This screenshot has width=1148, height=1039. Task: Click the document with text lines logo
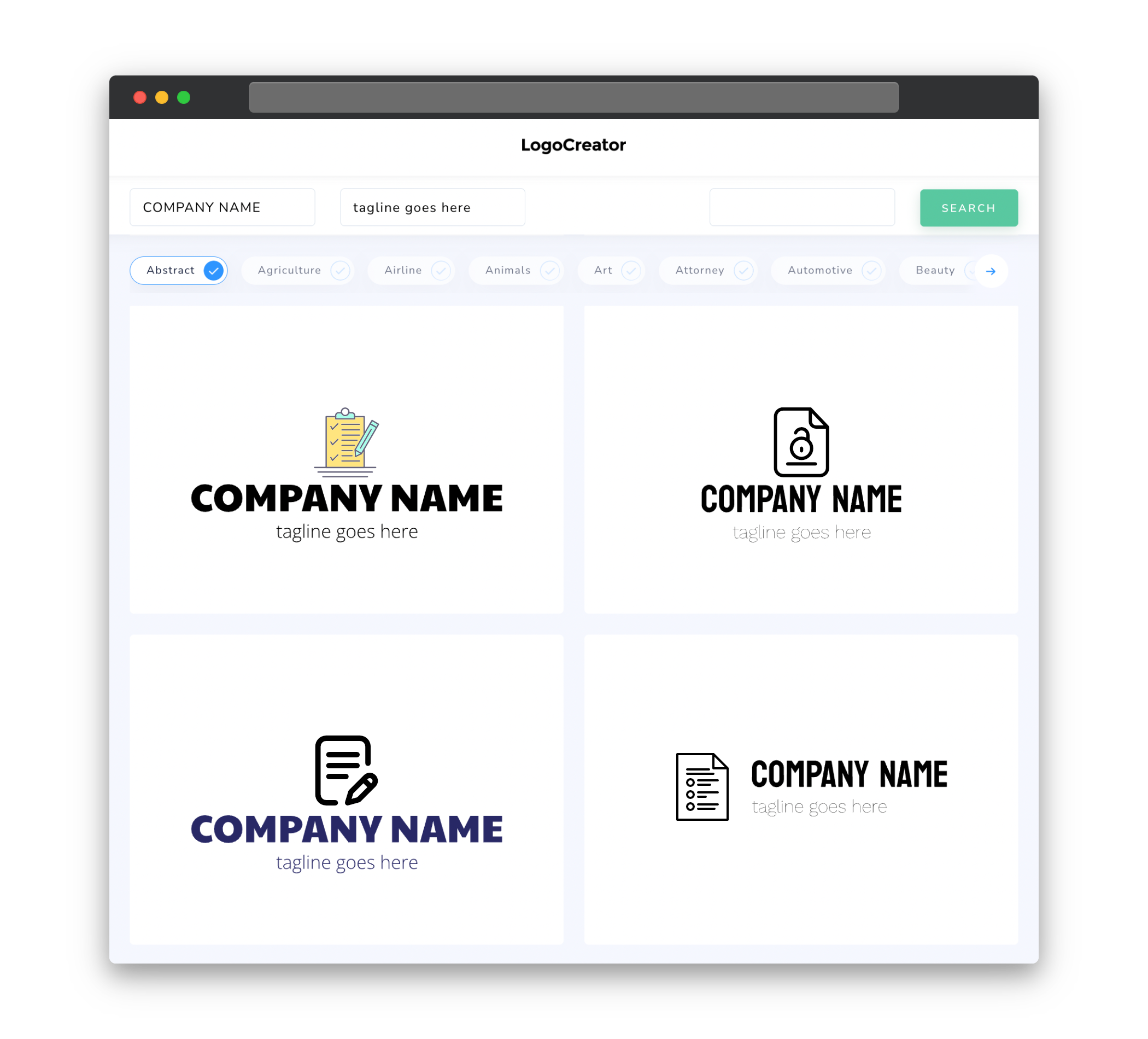701,786
